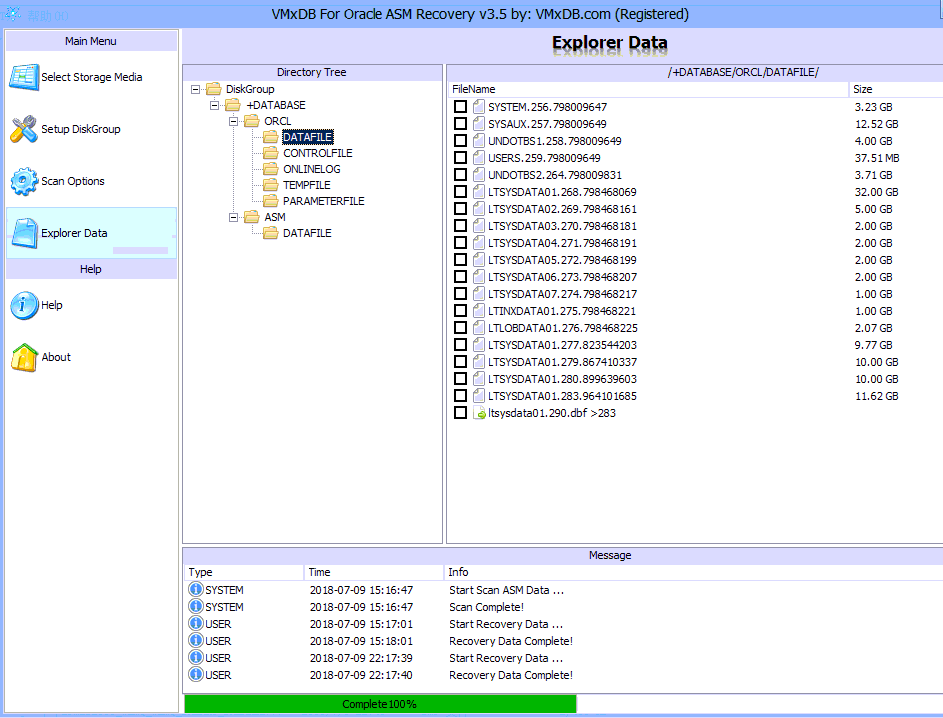Click info icon of Scan Complete! message
Screen dimensions: 943x718
pyautogui.click(x=195, y=606)
